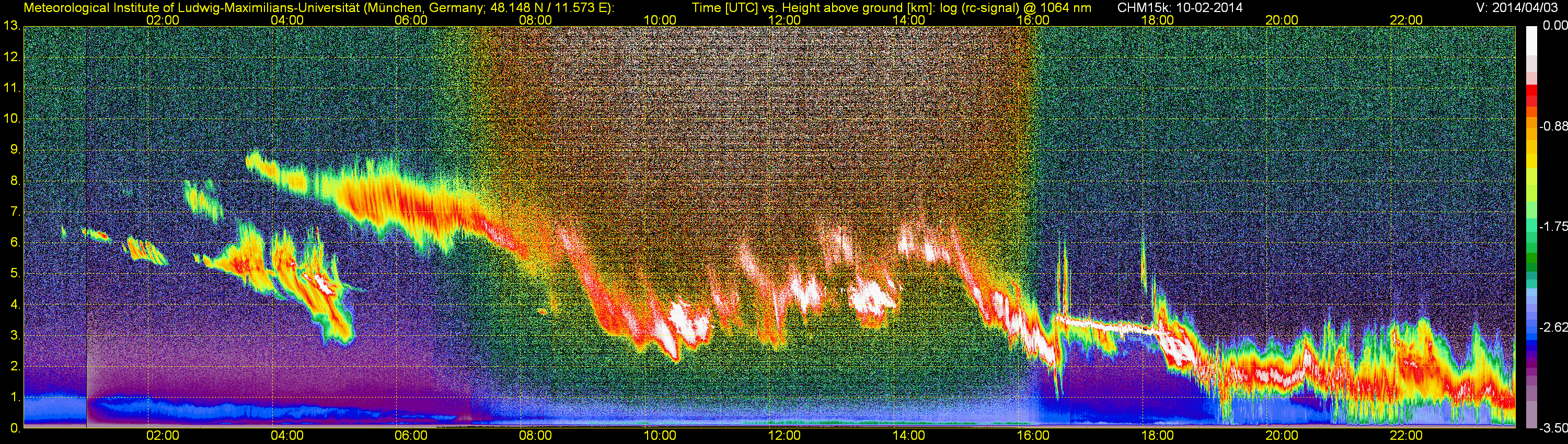Click the '04:00' label on the lower time axis
The image size is (1568, 444).
tap(287, 436)
